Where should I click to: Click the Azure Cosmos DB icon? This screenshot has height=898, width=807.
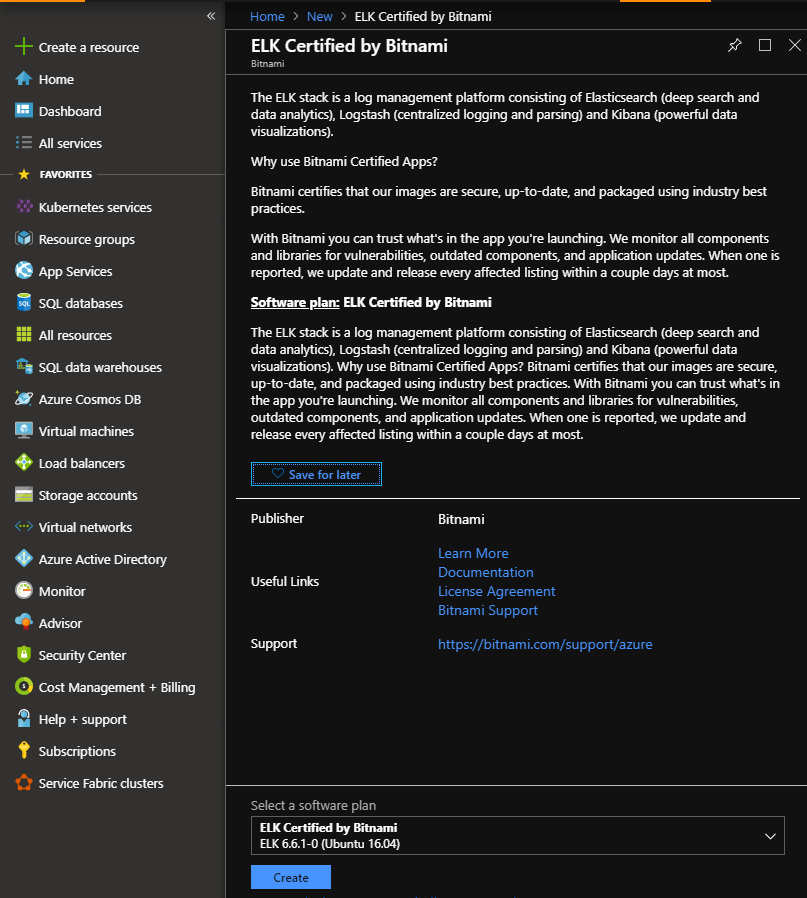[24, 399]
